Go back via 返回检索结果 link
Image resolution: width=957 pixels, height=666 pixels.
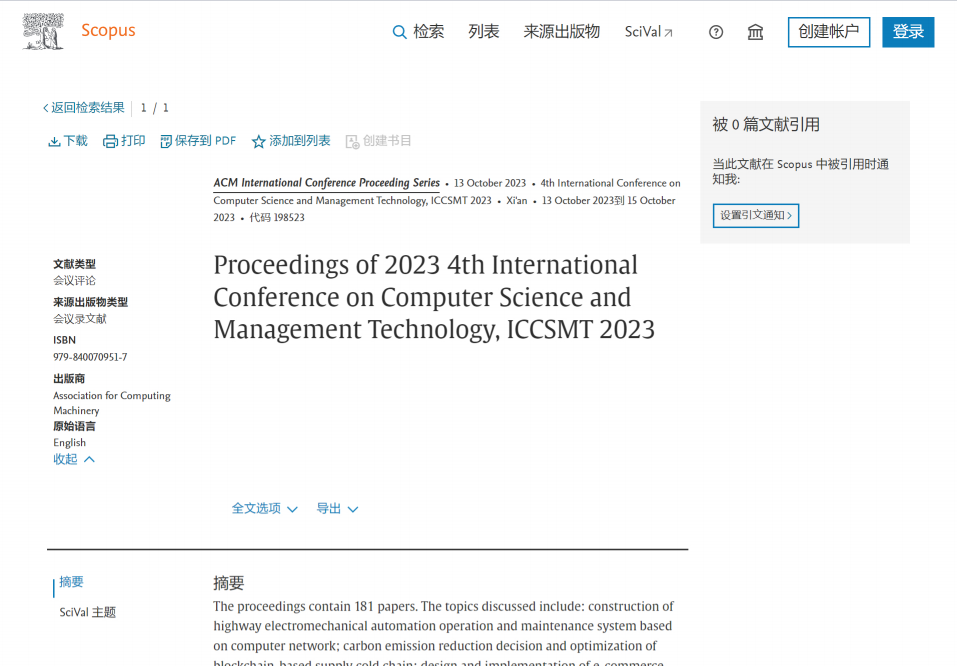click(x=84, y=108)
